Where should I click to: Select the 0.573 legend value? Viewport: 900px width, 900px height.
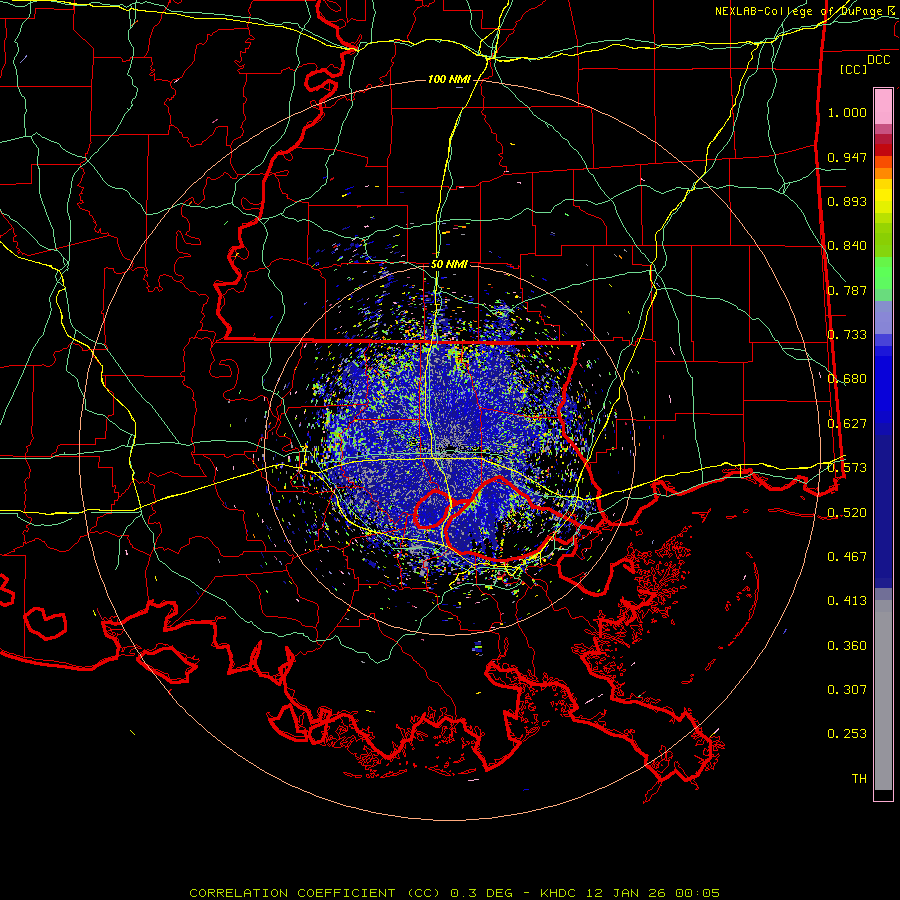tap(847, 468)
